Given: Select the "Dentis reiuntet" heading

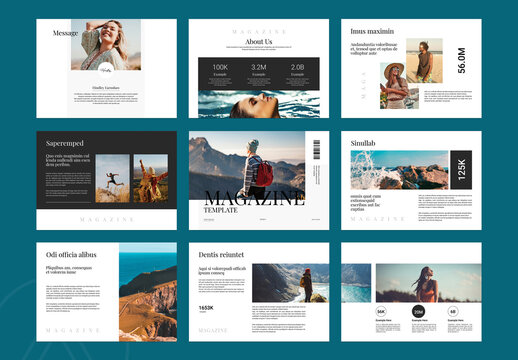Looking at the screenshot, I should [x=221, y=255].
